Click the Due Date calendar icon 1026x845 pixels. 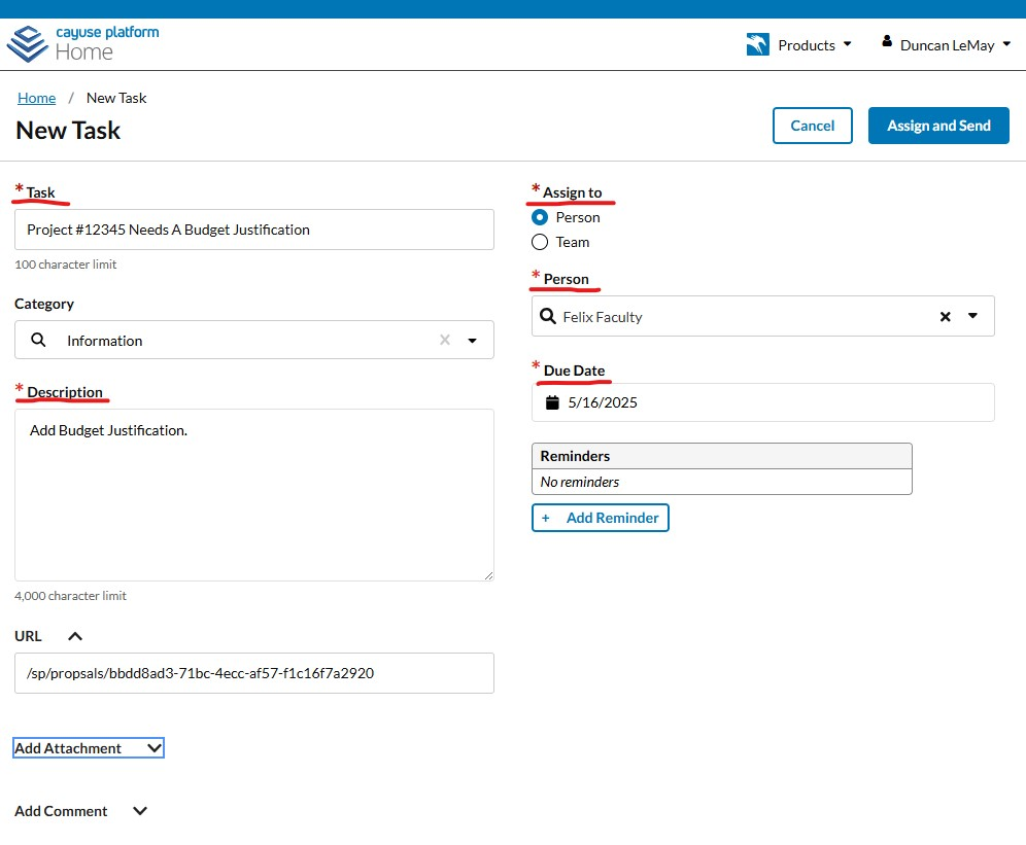tap(552, 403)
